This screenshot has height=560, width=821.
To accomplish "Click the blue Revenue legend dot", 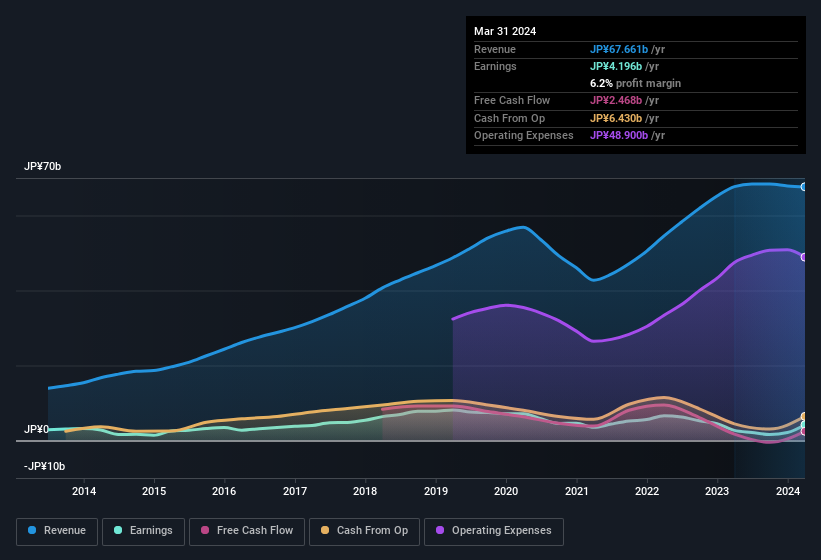I will pos(33,531).
